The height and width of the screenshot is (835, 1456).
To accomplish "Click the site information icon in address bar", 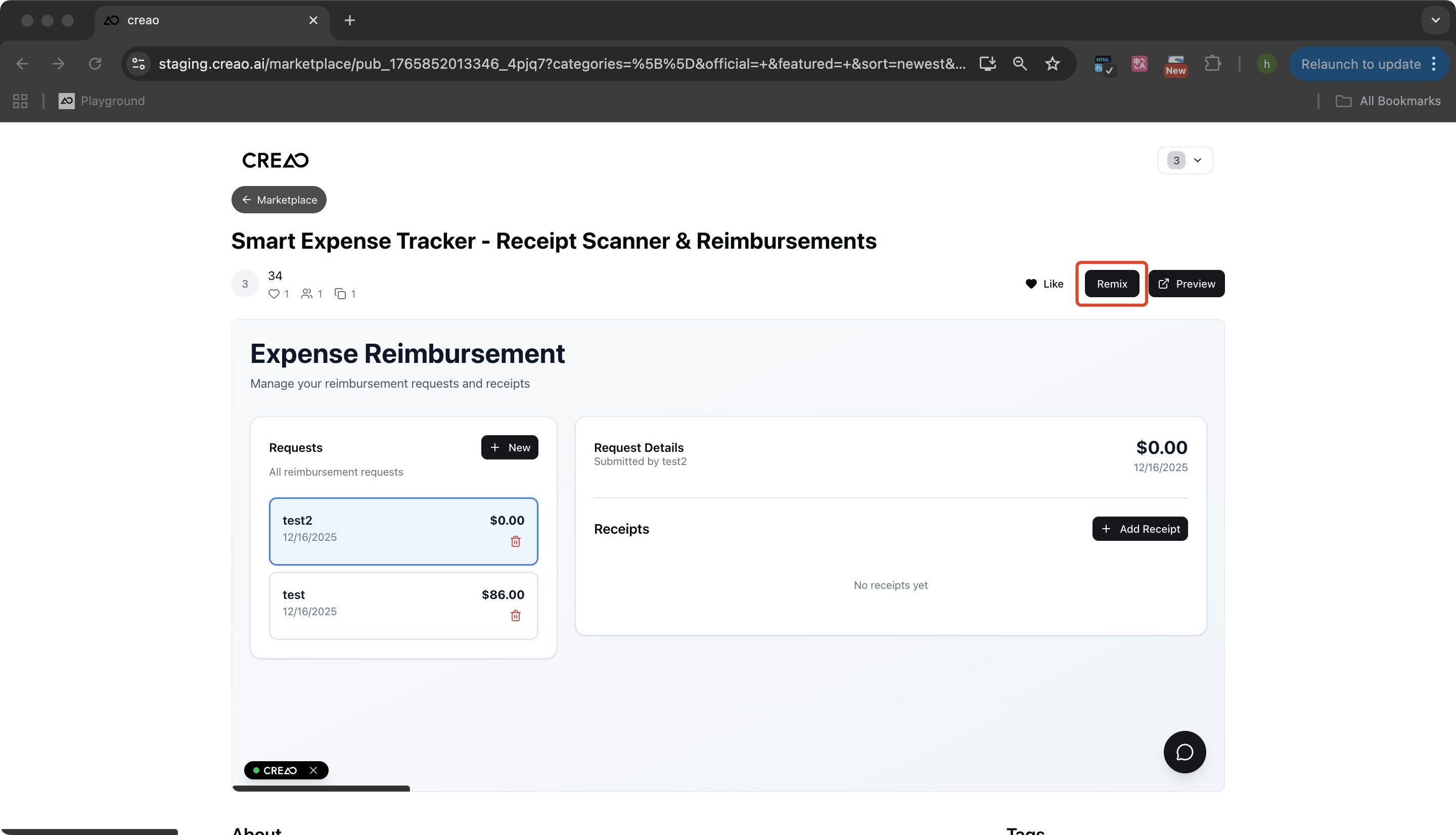I will pos(138,64).
